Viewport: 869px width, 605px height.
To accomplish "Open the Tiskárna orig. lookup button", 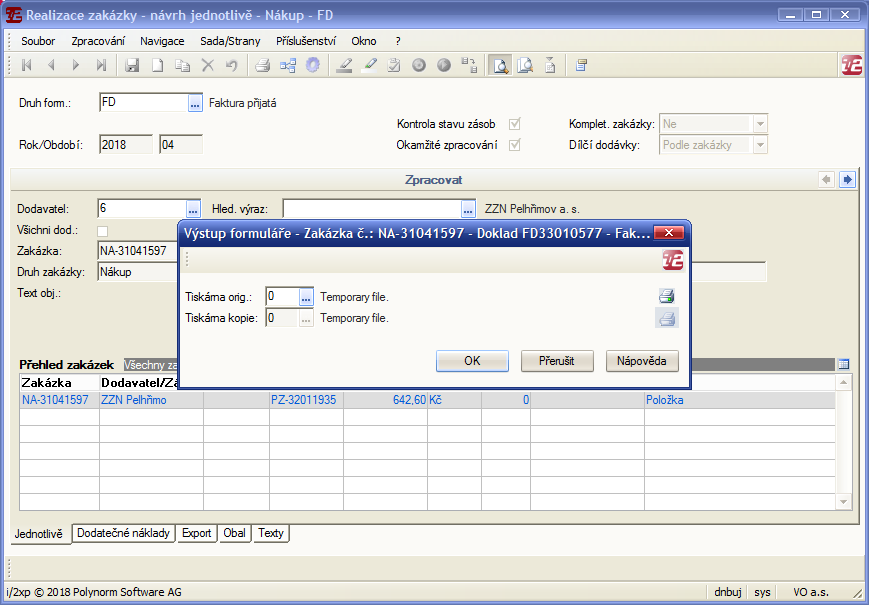I will tap(306, 297).
